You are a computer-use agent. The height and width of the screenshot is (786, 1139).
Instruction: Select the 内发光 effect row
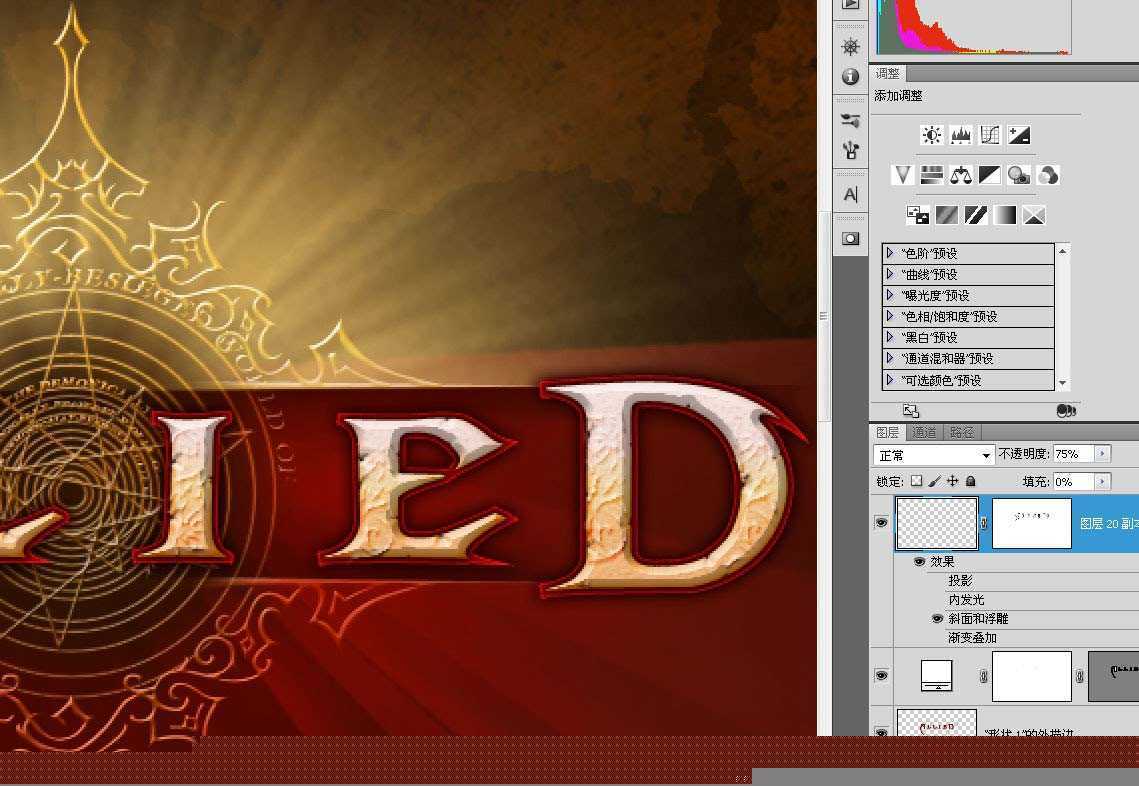[x=966, y=599]
